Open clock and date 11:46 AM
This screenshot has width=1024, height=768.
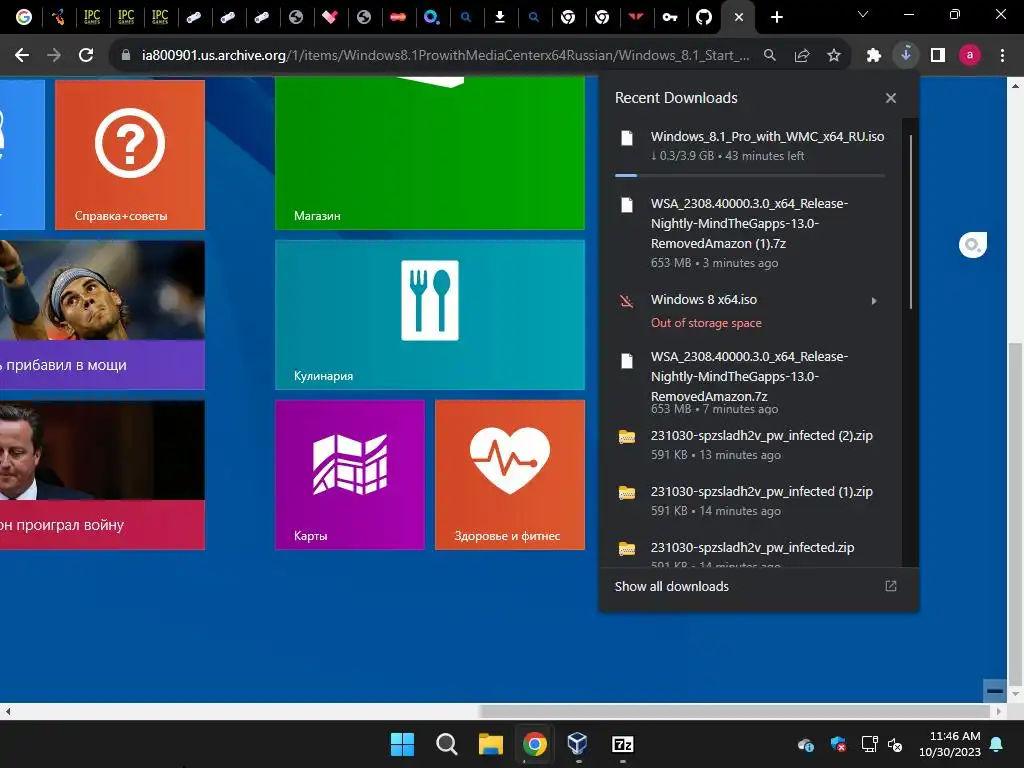(x=950, y=744)
